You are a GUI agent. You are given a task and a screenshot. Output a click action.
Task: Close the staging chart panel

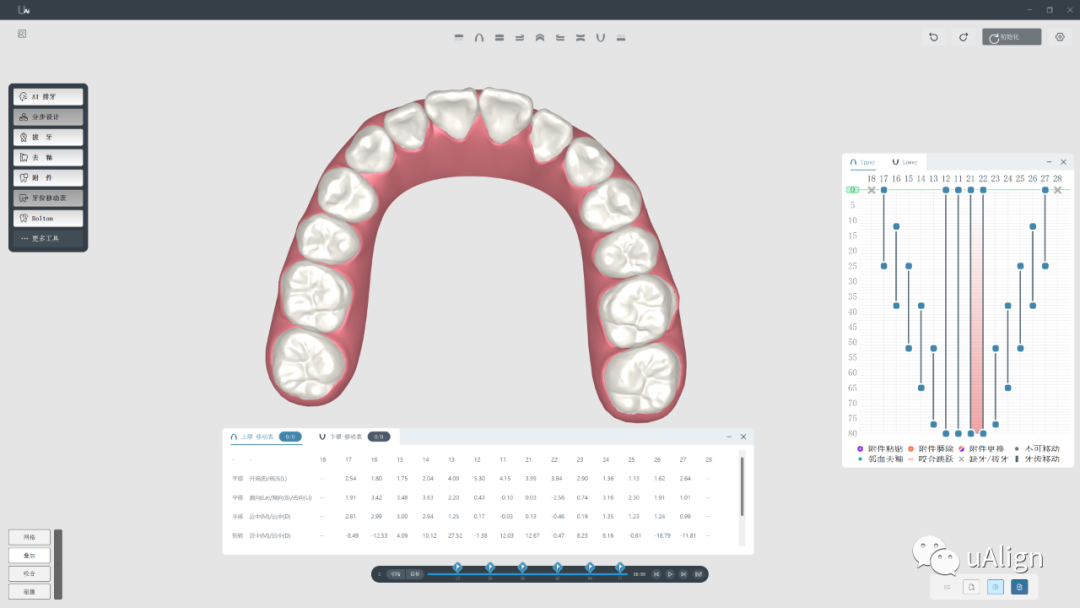point(1063,163)
